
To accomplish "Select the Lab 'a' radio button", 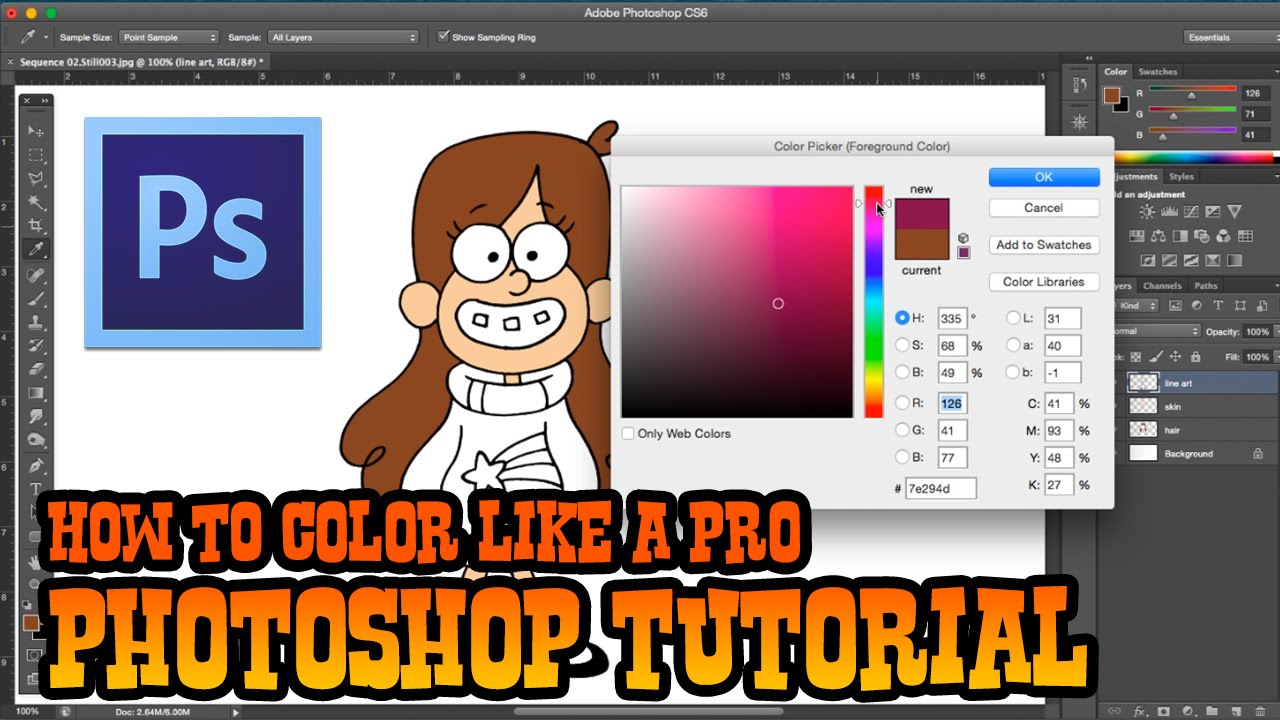I will (x=1013, y=345).
